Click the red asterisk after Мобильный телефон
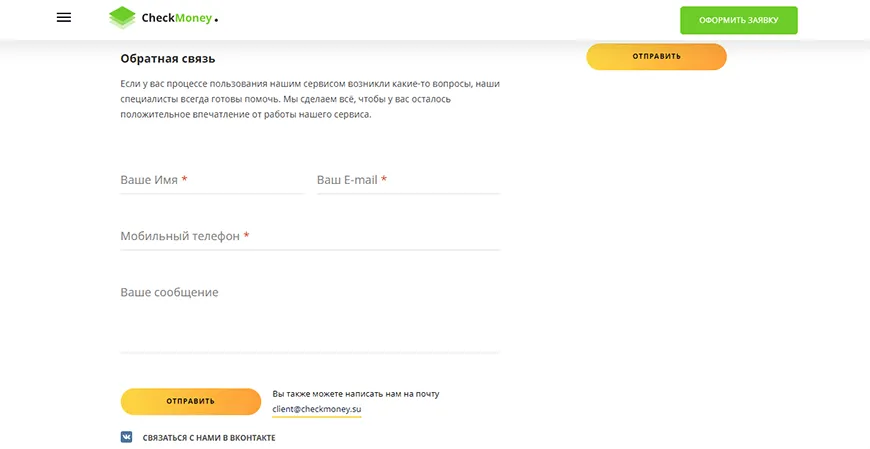 point(246,237)
